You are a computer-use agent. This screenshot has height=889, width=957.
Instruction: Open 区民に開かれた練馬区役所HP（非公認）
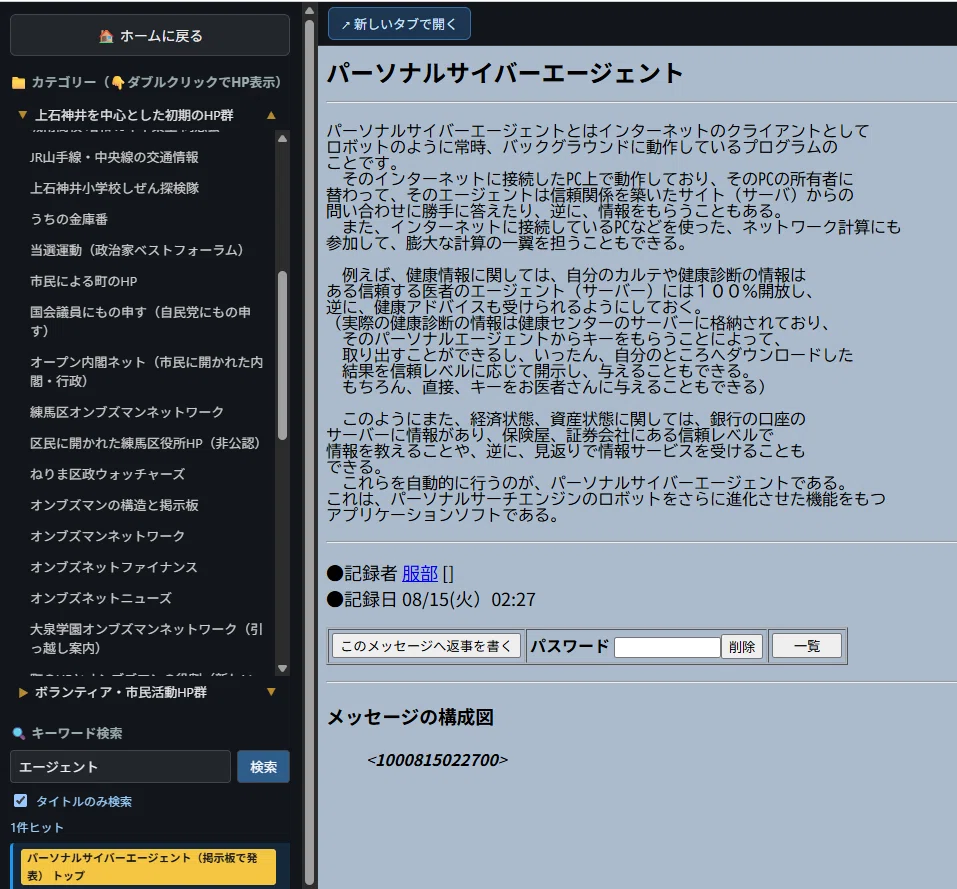pos(145,443)
